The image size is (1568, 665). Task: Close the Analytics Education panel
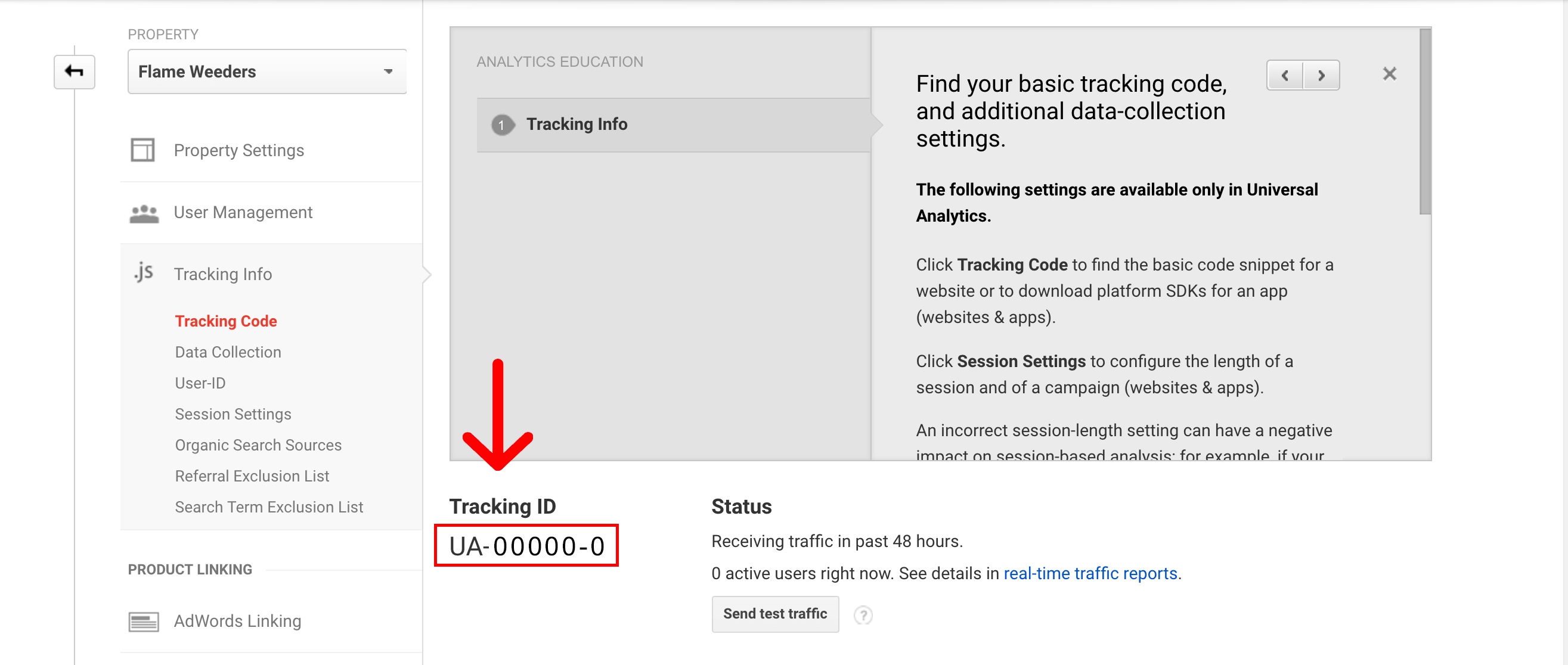[1389, 74]
